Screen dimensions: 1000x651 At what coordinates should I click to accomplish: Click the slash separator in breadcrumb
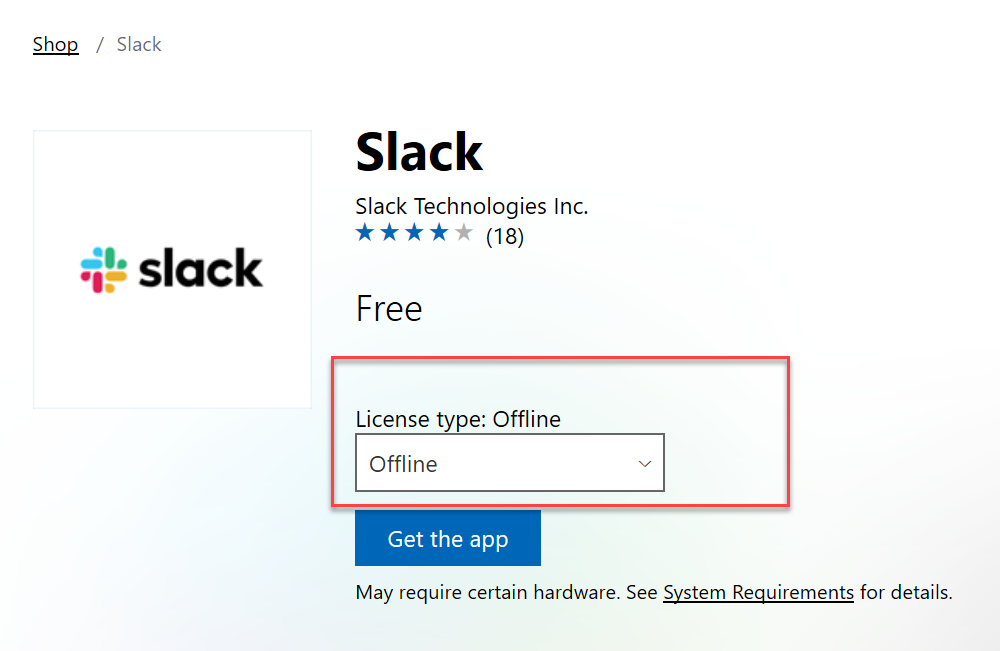click(x=99, y=45)
